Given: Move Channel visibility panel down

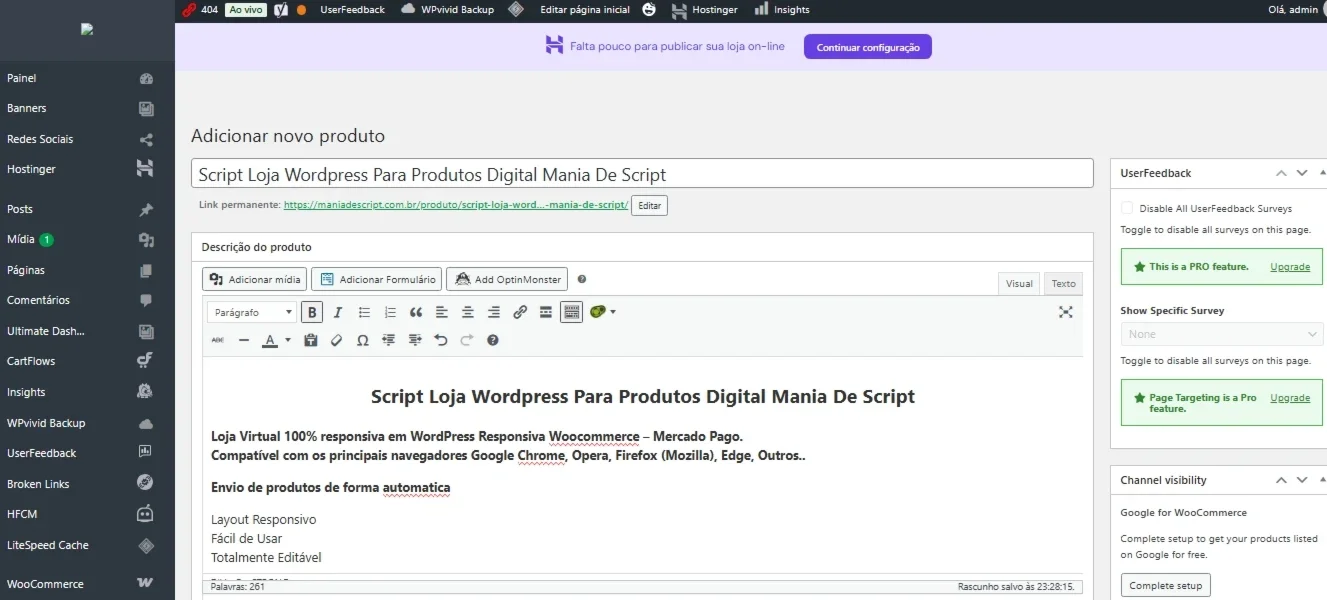Looking at the screenshot, I should coord(1302,480).
